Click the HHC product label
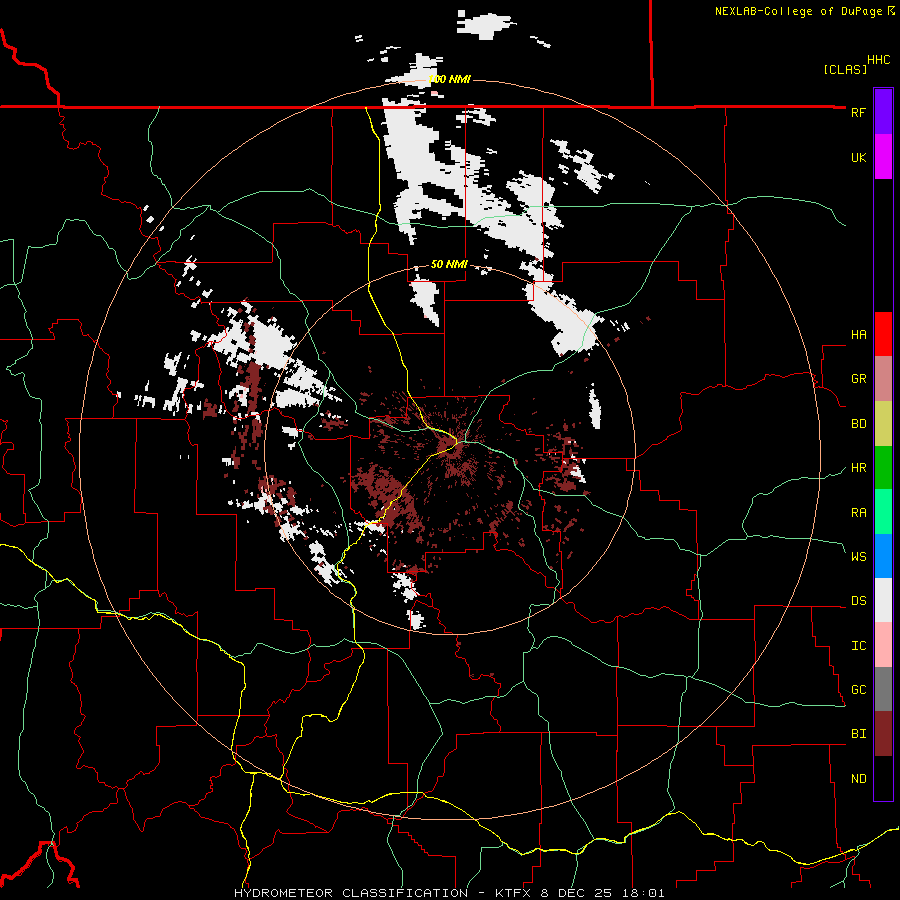The width and height of the screenshot is (900, 900). pos(878,60)
